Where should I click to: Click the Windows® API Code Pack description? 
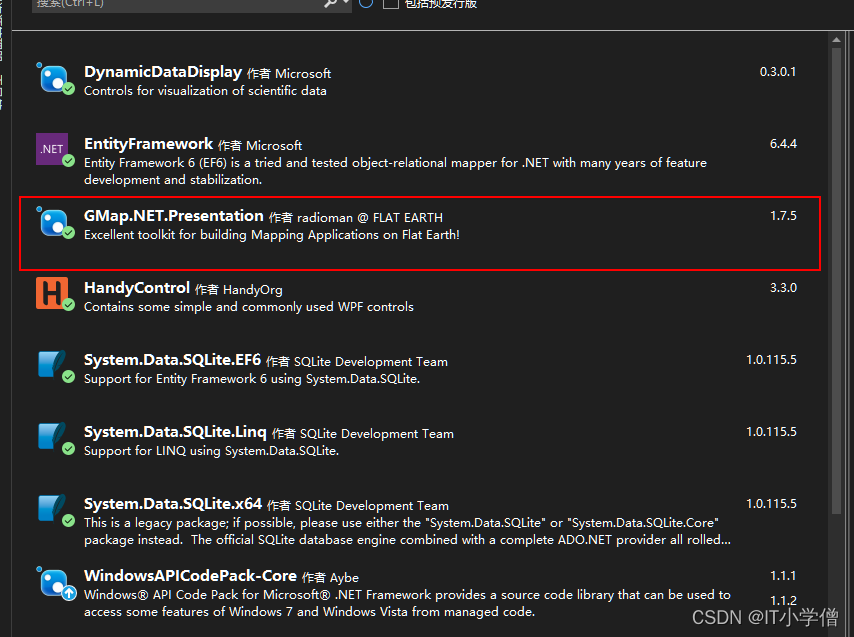pos(407,603)
